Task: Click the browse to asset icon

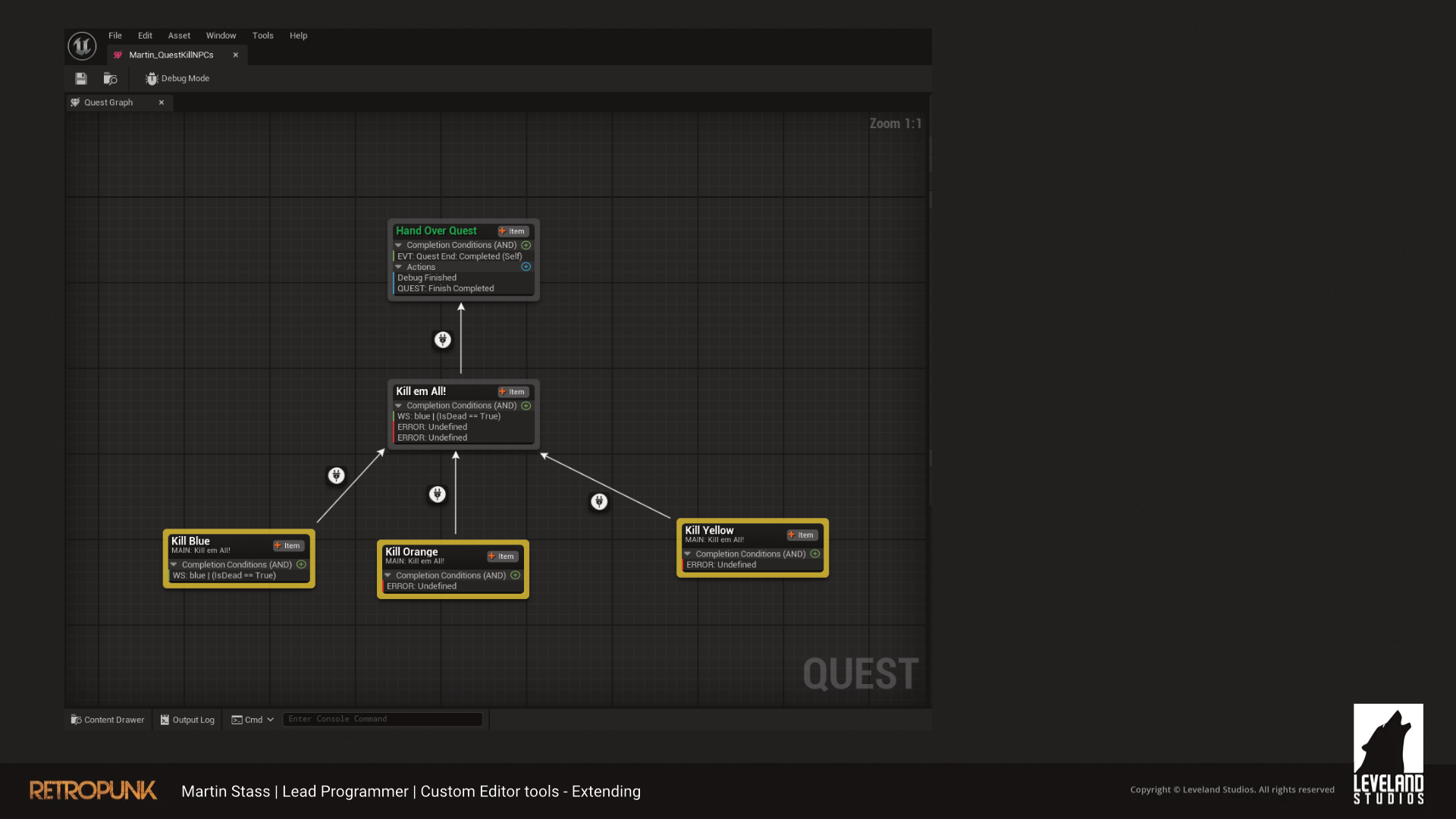Action: [110, 79]
